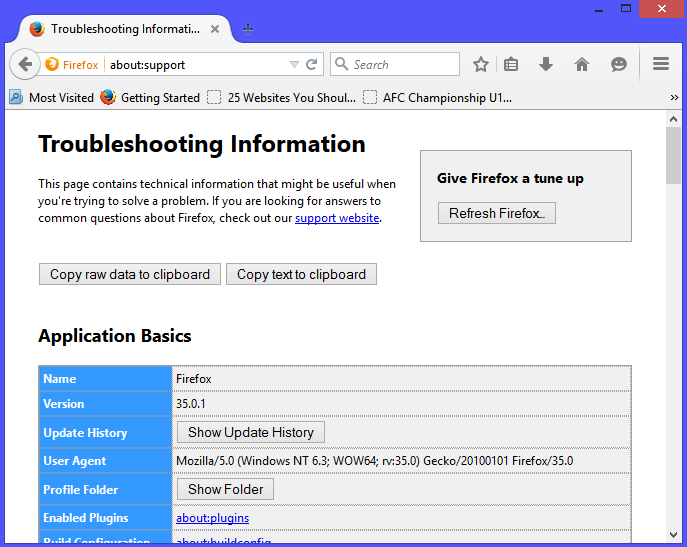Click the Back navigation arrow
687x547 pixels.
point(24,65)
